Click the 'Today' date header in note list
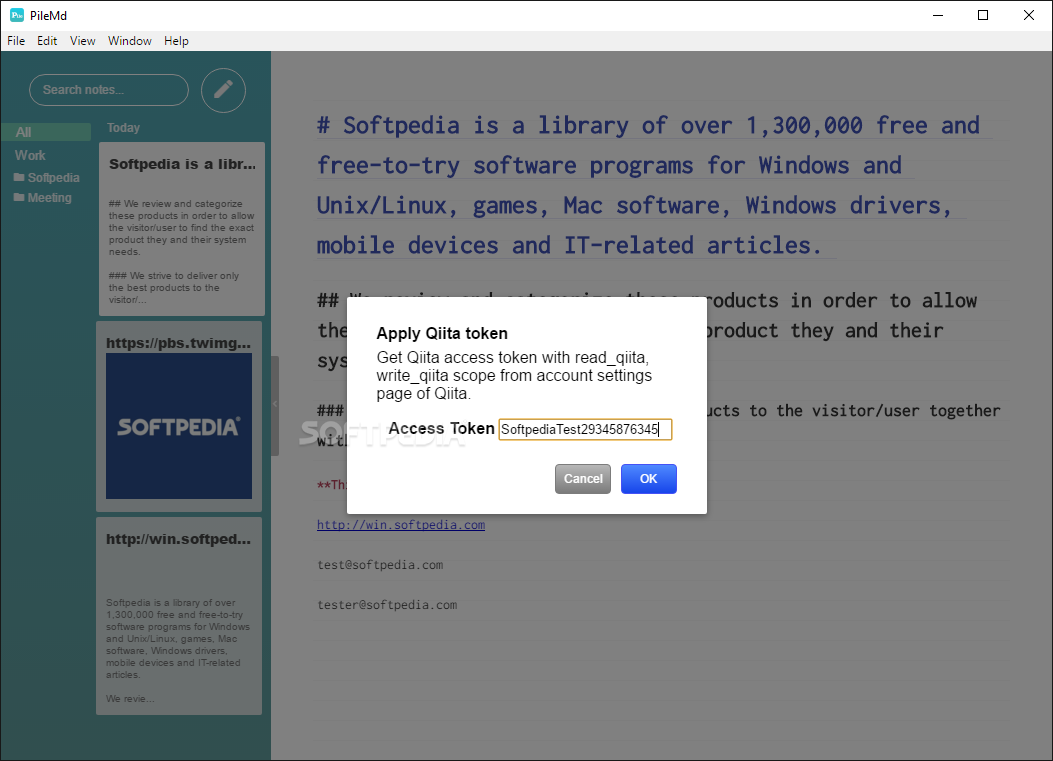The width and height of the screenshot is (1053, 761). 124,128
